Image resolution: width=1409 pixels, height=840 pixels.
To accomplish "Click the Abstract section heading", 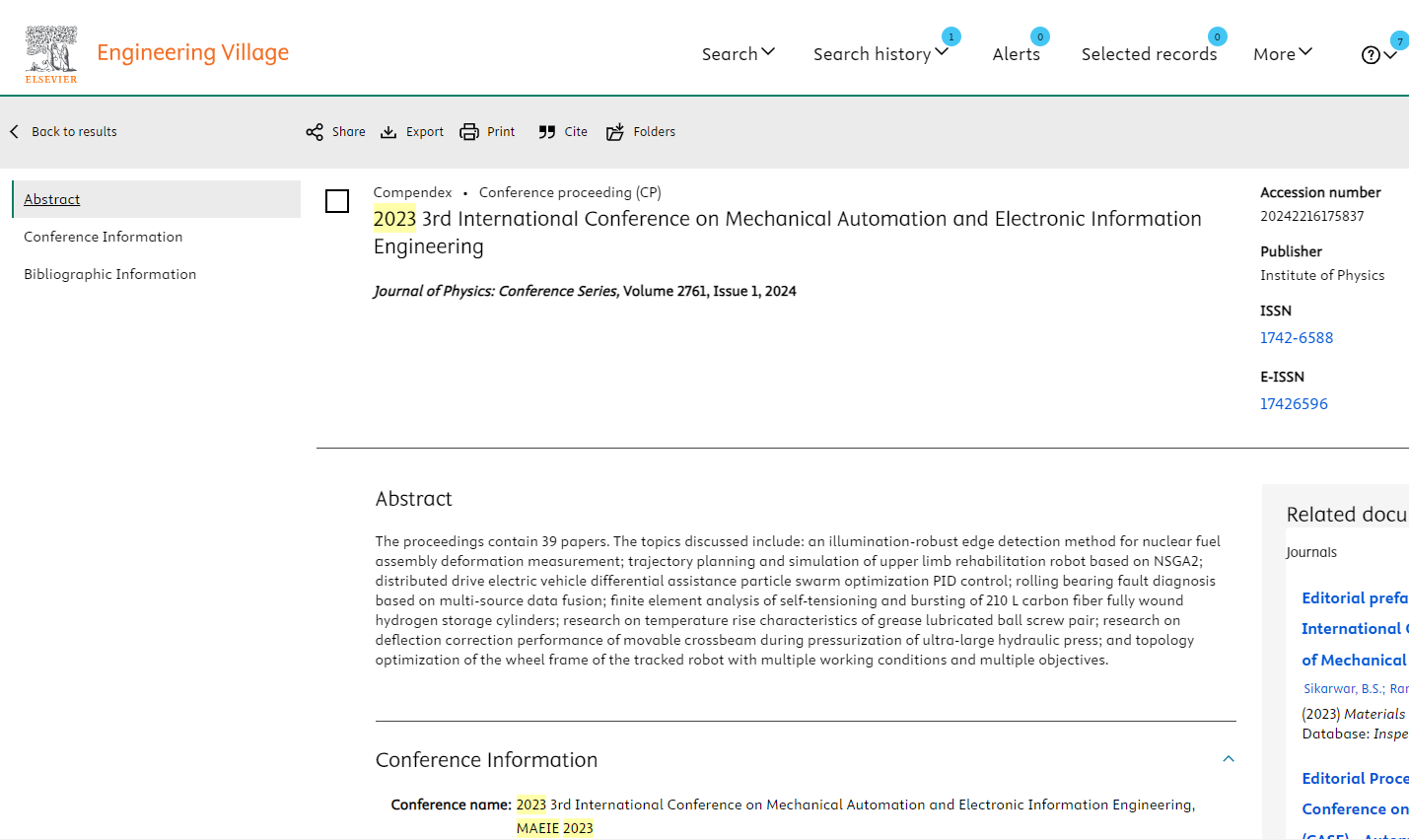I will [414, 499].
